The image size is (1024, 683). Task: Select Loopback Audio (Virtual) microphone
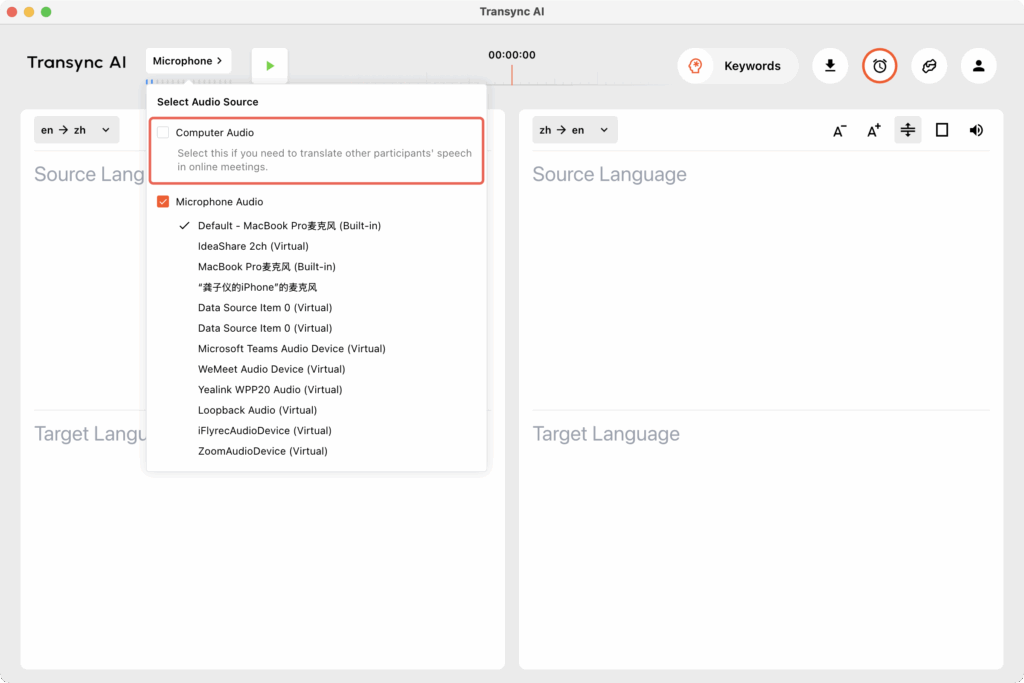(x=257, y=410)
